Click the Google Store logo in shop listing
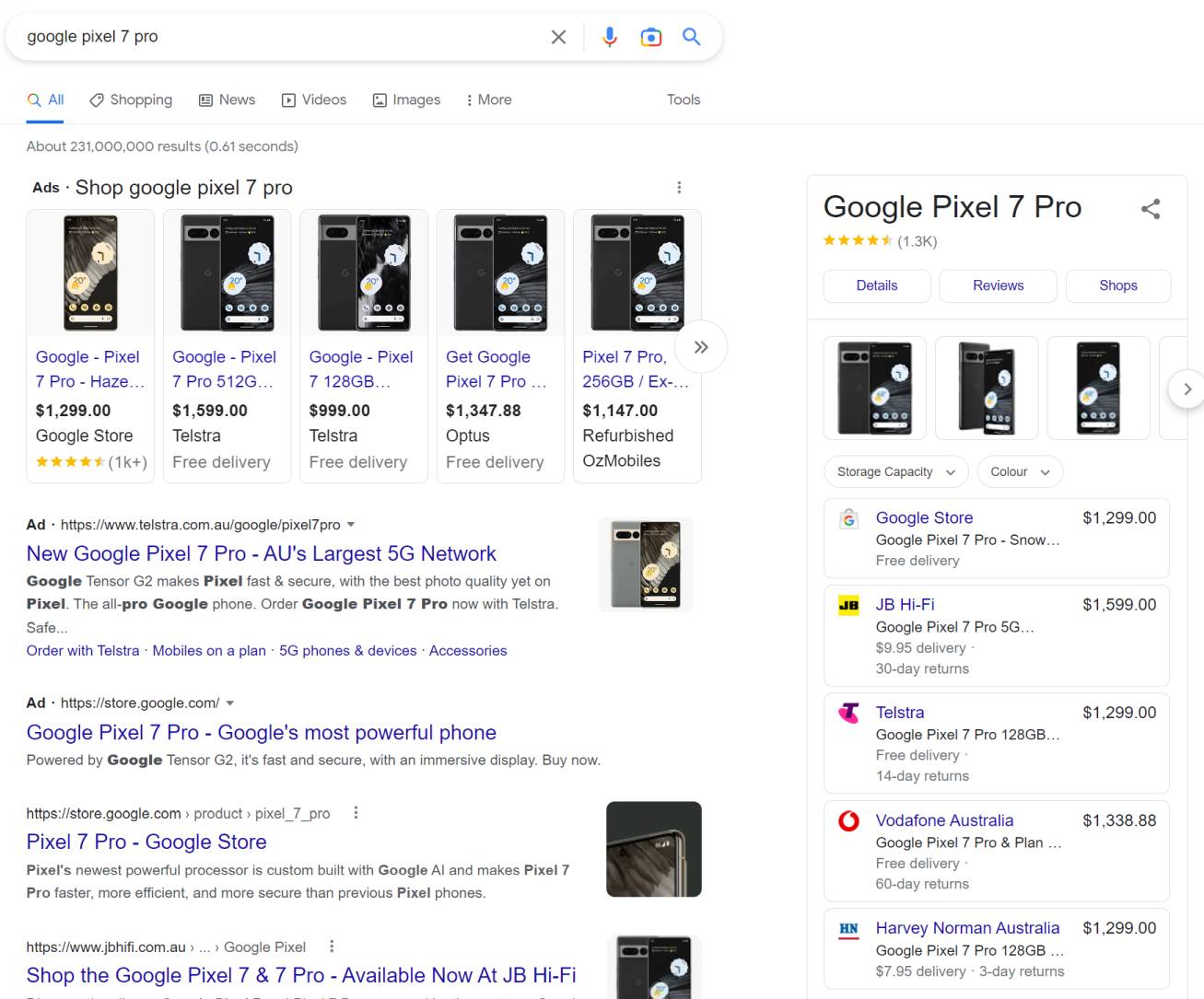This screenshot has width=1204, height=999. pyautogui.click(x=849, y=519)
